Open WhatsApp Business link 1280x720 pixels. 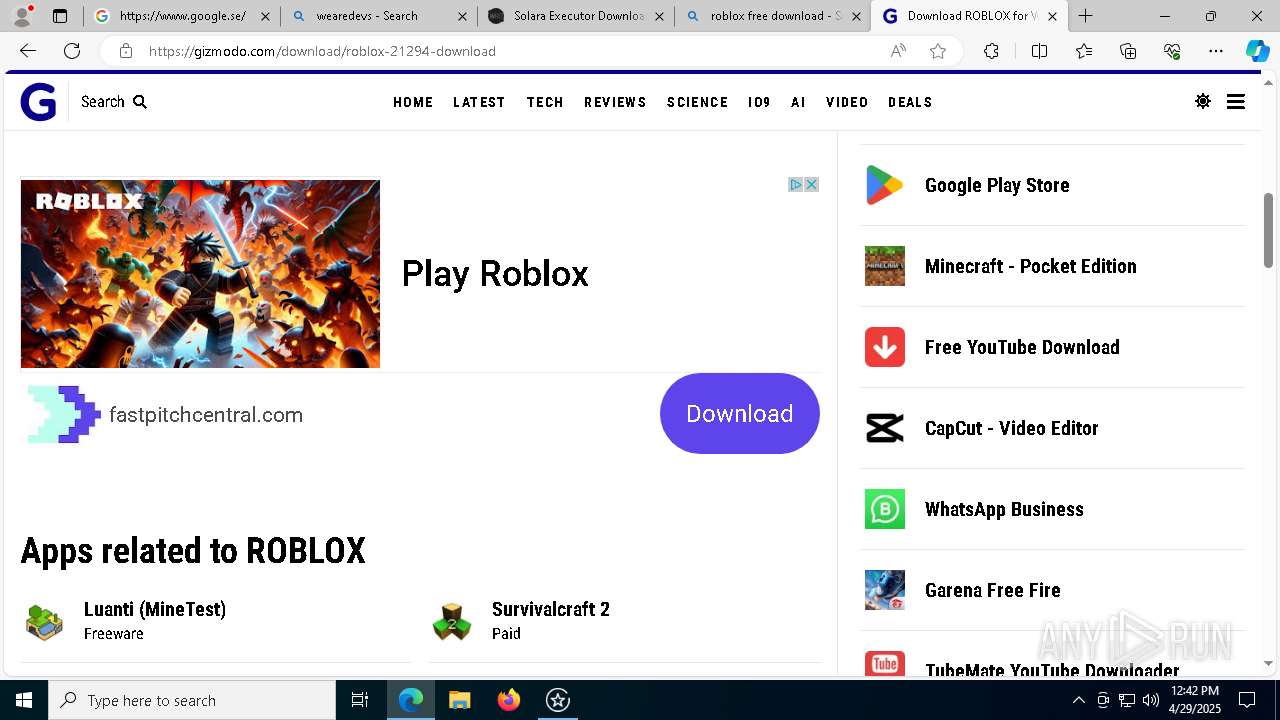coord(1004,509)
